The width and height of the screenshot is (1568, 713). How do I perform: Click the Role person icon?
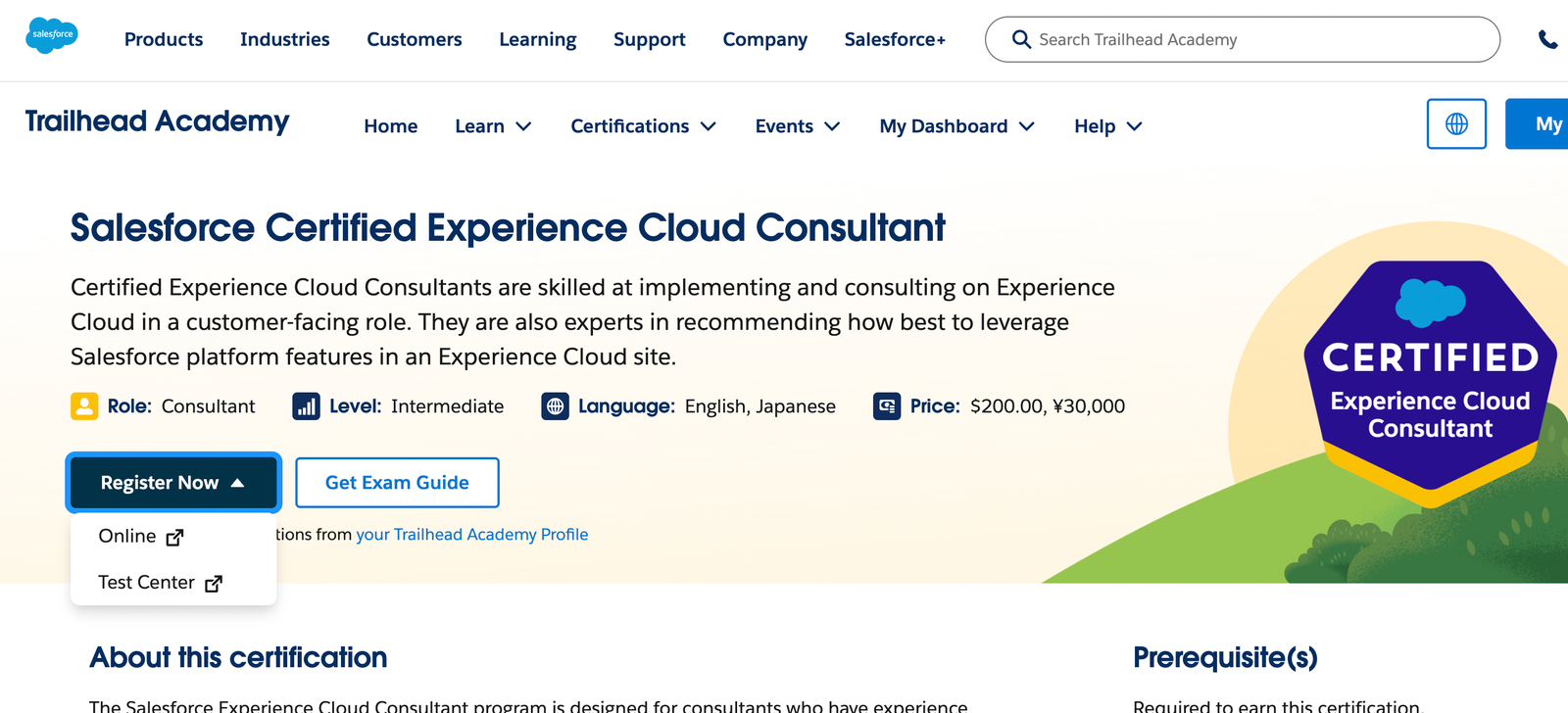[84, 406]
